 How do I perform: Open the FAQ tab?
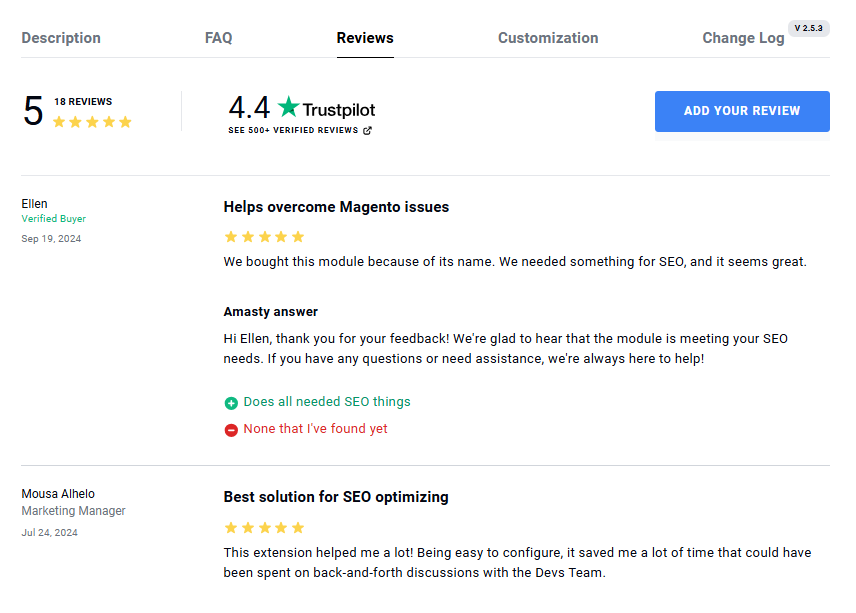click(218, 38)
